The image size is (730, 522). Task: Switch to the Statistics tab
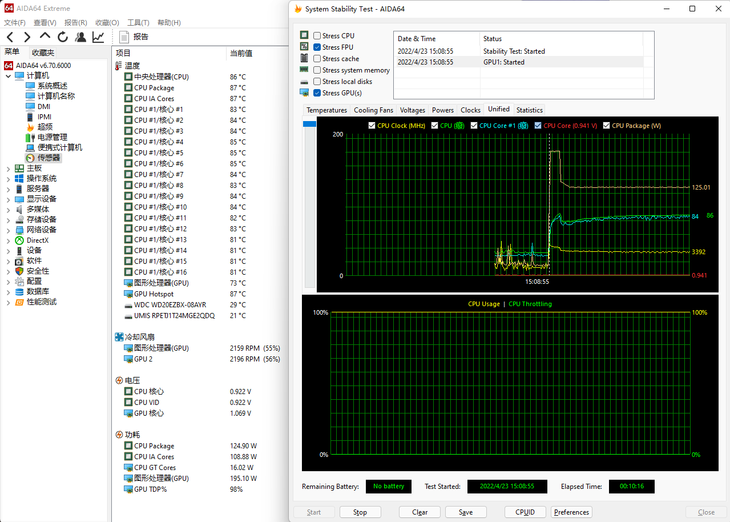pos(529,110)
